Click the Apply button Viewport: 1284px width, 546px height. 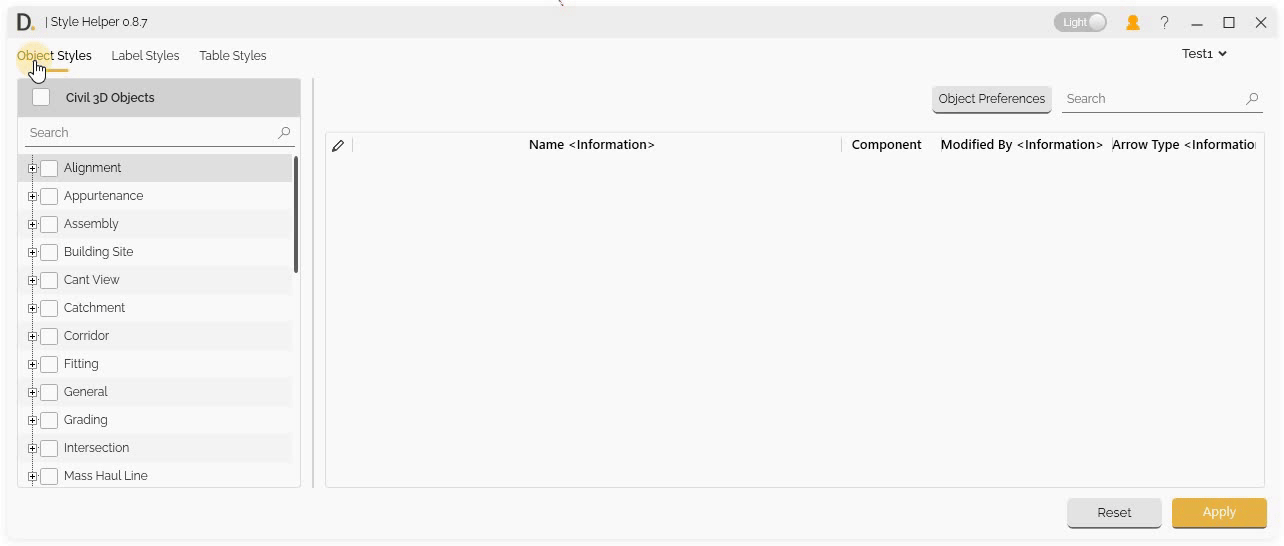coord(1219,512)
